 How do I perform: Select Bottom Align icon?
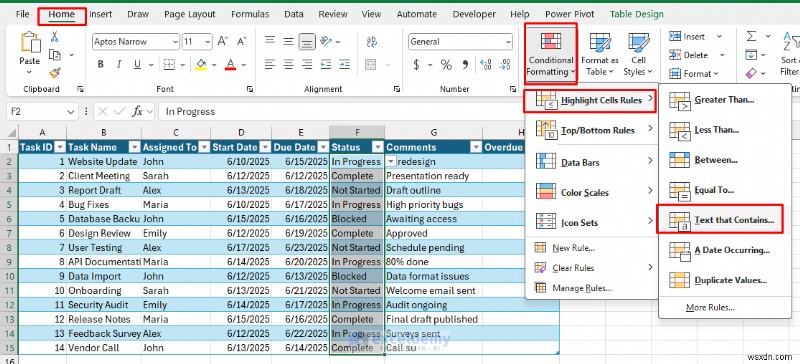307,41
